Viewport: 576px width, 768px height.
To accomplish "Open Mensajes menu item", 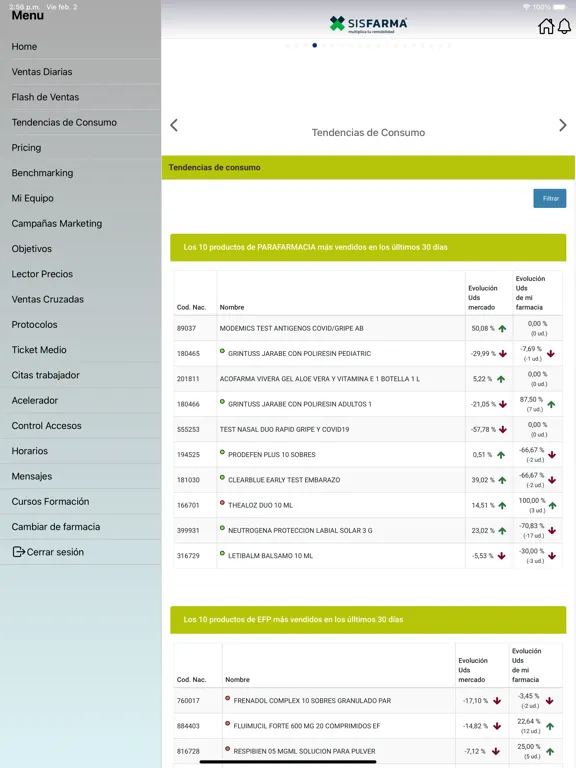I will [x=80, y=476].
